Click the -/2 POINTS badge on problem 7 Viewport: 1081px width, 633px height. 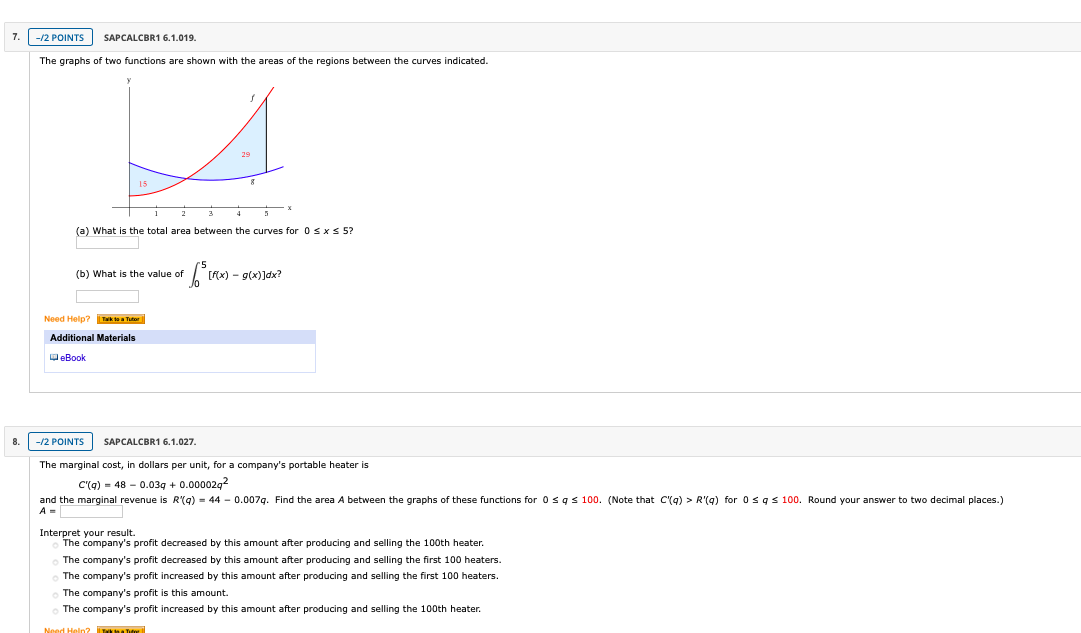pos(60,36)
